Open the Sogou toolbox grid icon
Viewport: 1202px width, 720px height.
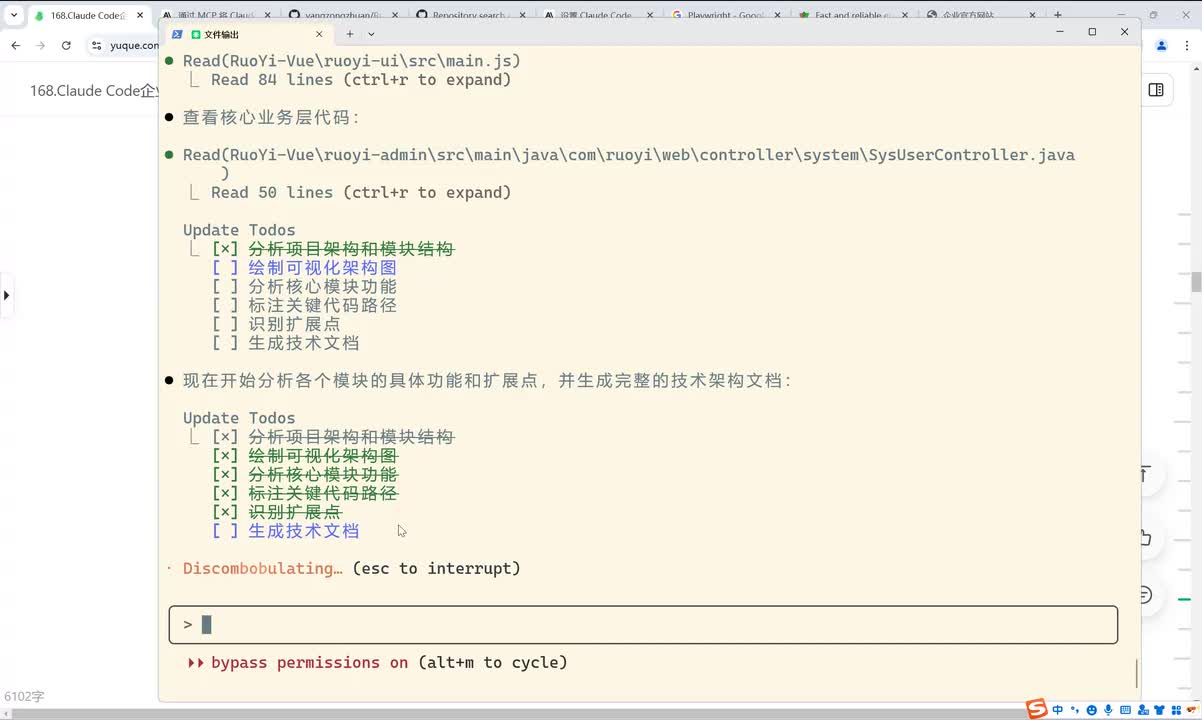[x=1176, y=710]
